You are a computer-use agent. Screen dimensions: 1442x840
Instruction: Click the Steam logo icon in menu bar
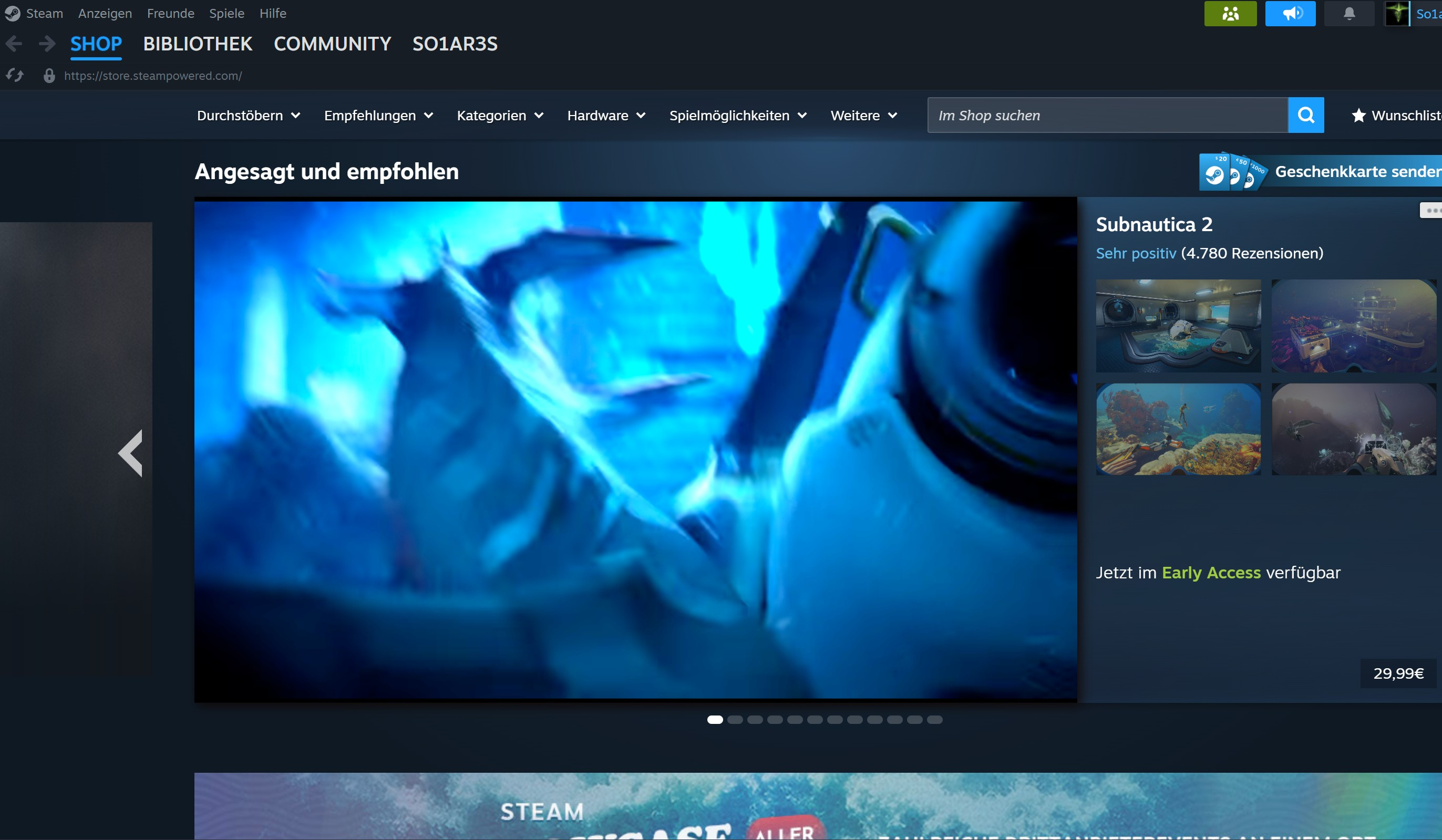(x=12, y=13)
